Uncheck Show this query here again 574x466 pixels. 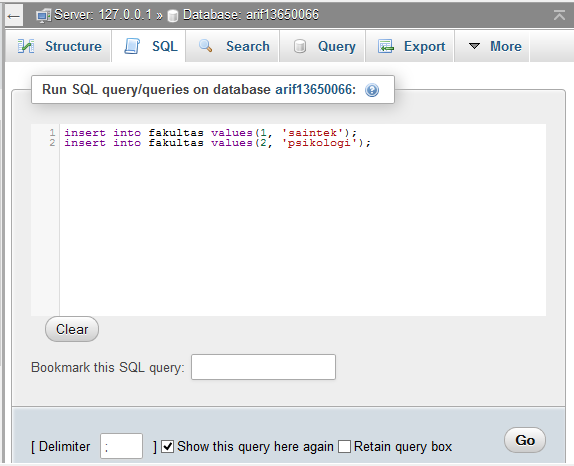click(x=168, y=447)
